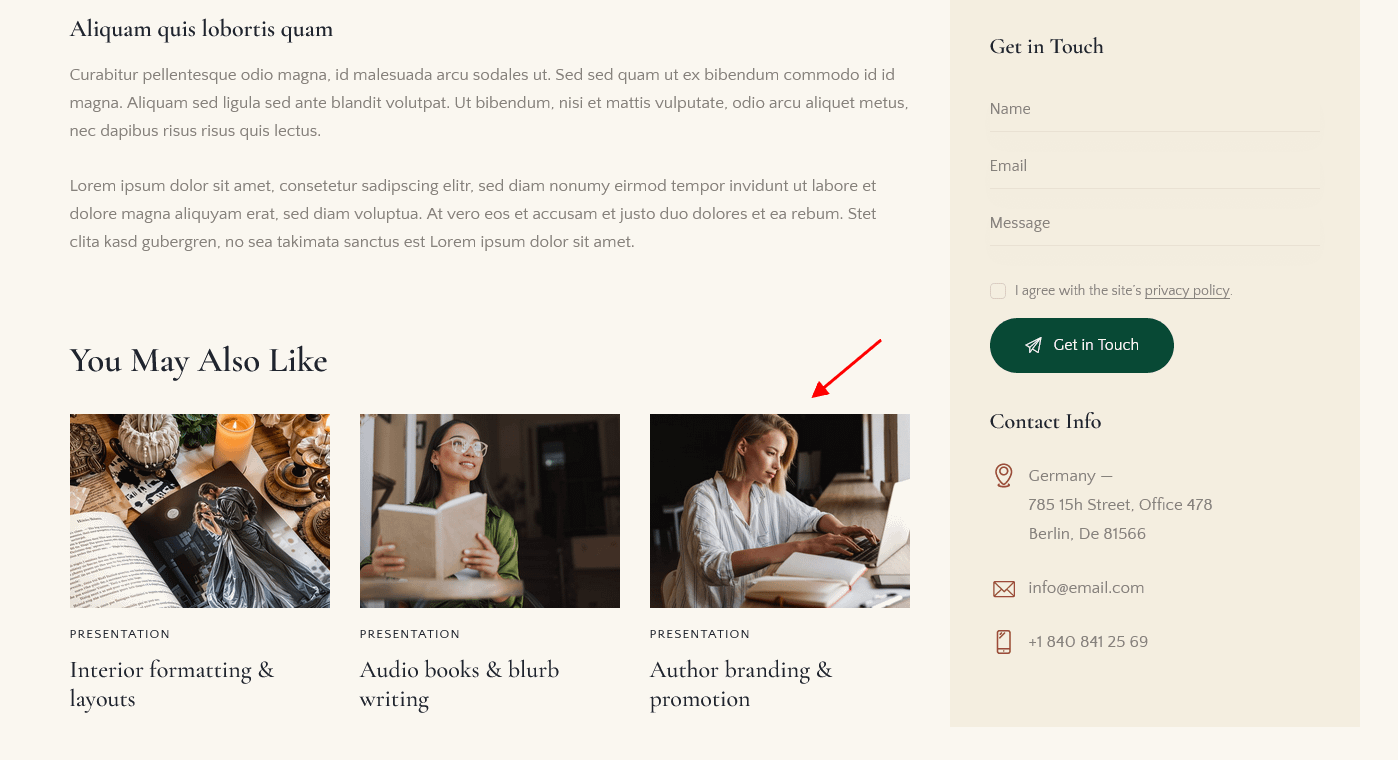
Task: Click the You May Also Like heading
Action: click(199, 361)
